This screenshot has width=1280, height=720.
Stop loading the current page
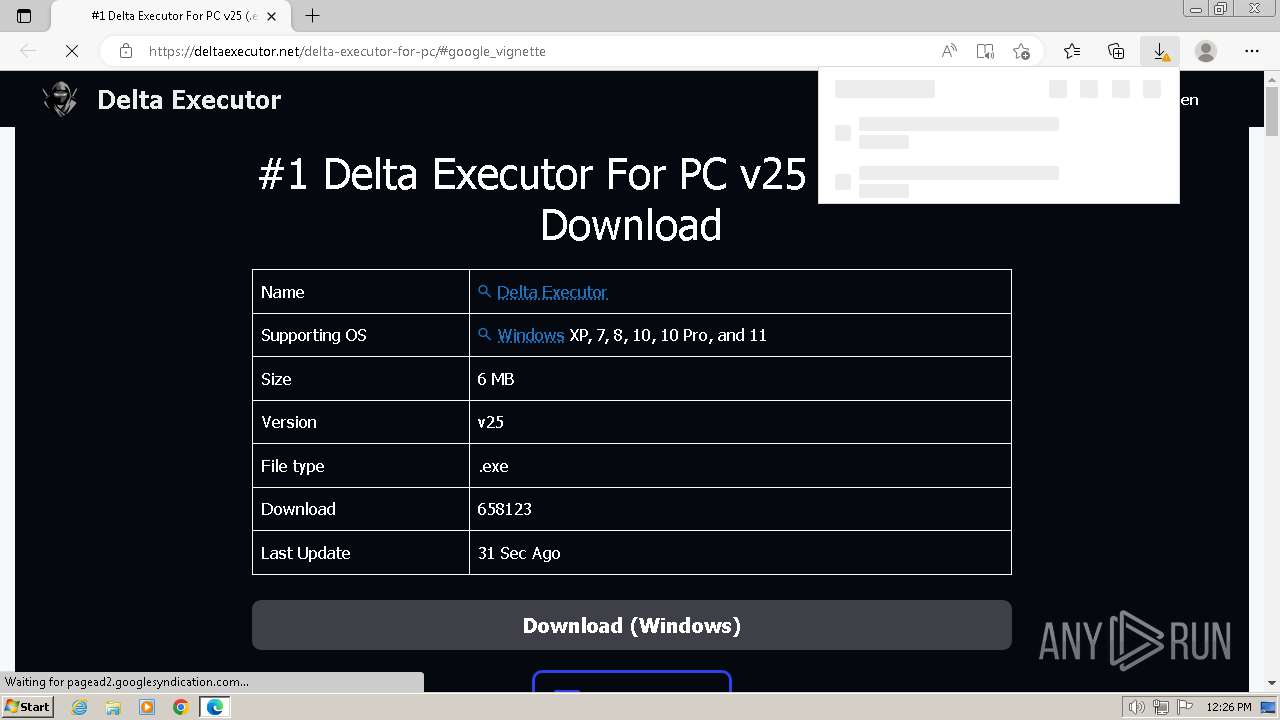72,51
